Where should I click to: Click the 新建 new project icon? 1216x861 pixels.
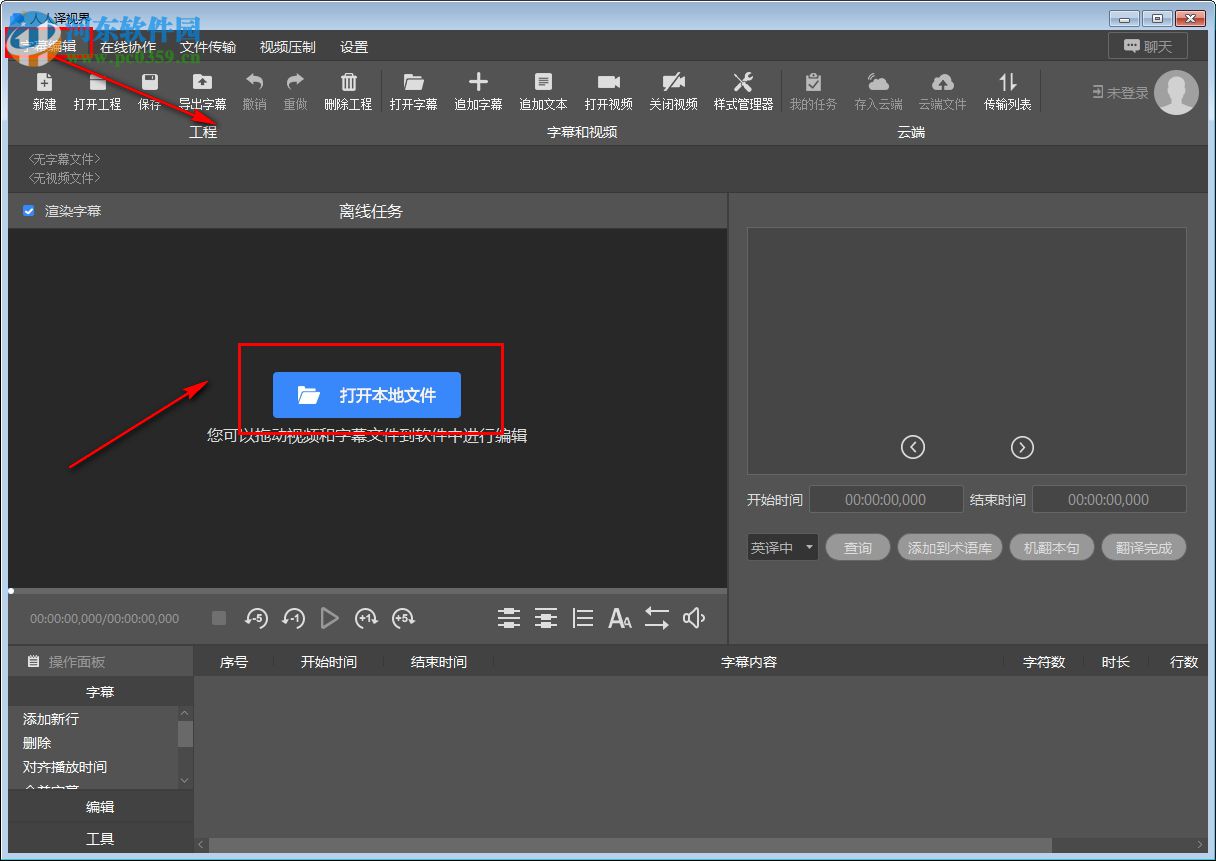44,84
